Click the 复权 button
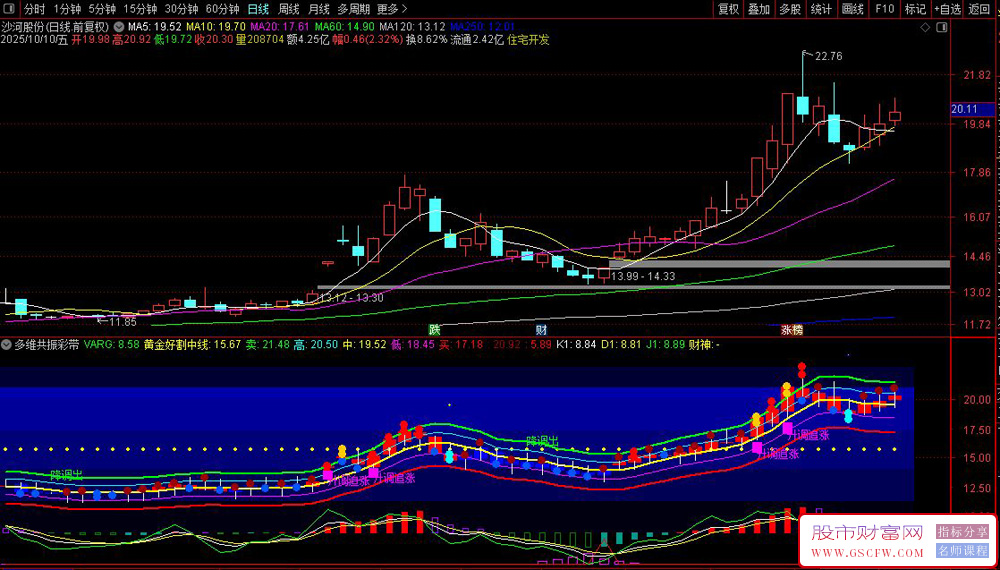Screen dimensions: 1000x570 click(729, 9)
